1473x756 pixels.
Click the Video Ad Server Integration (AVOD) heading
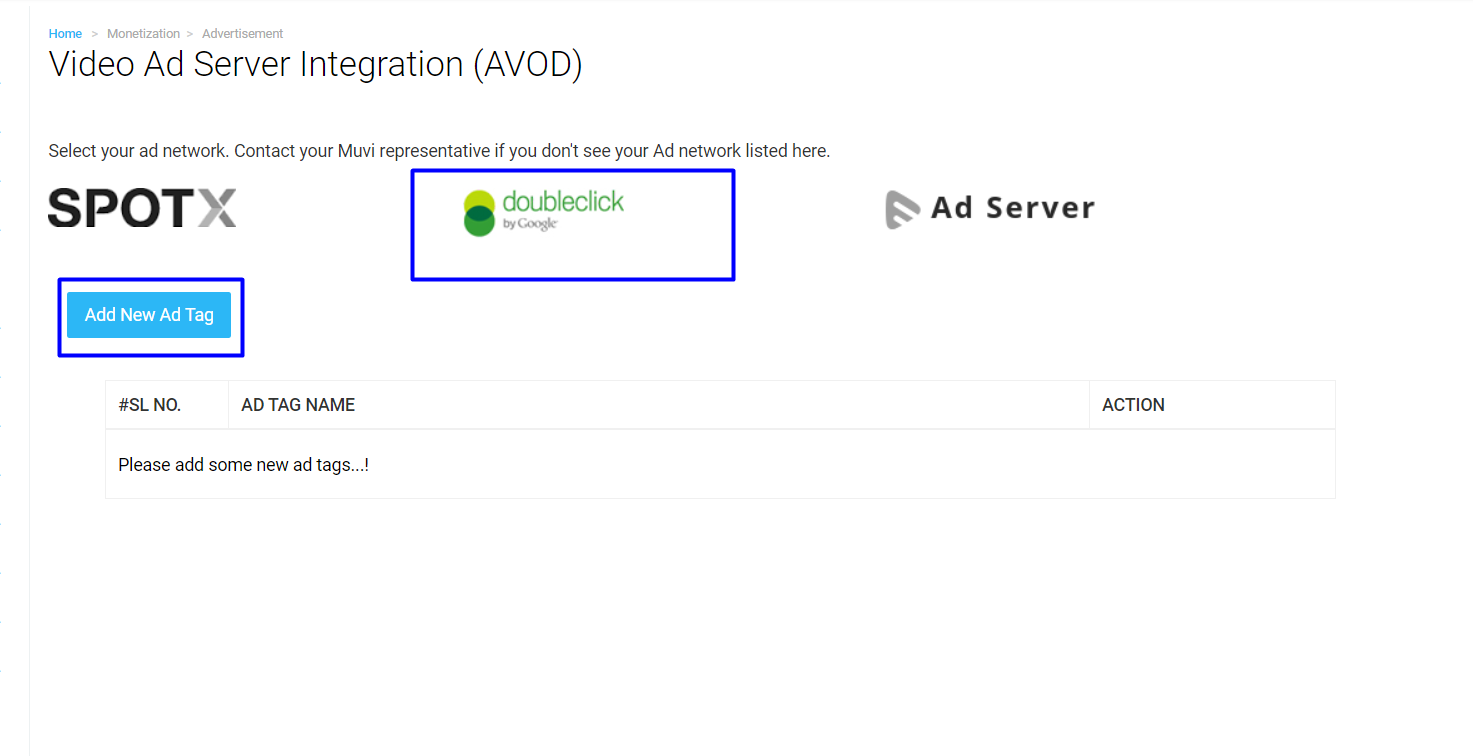tap(315, 65)
